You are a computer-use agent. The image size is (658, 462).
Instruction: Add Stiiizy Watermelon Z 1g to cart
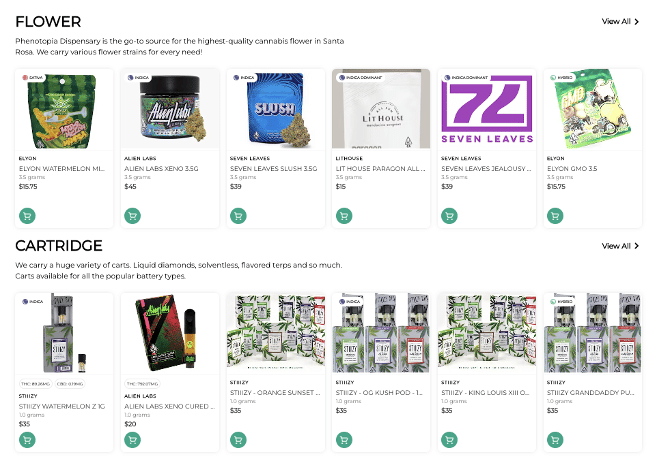pyautogui.click(x=26, y=439)
